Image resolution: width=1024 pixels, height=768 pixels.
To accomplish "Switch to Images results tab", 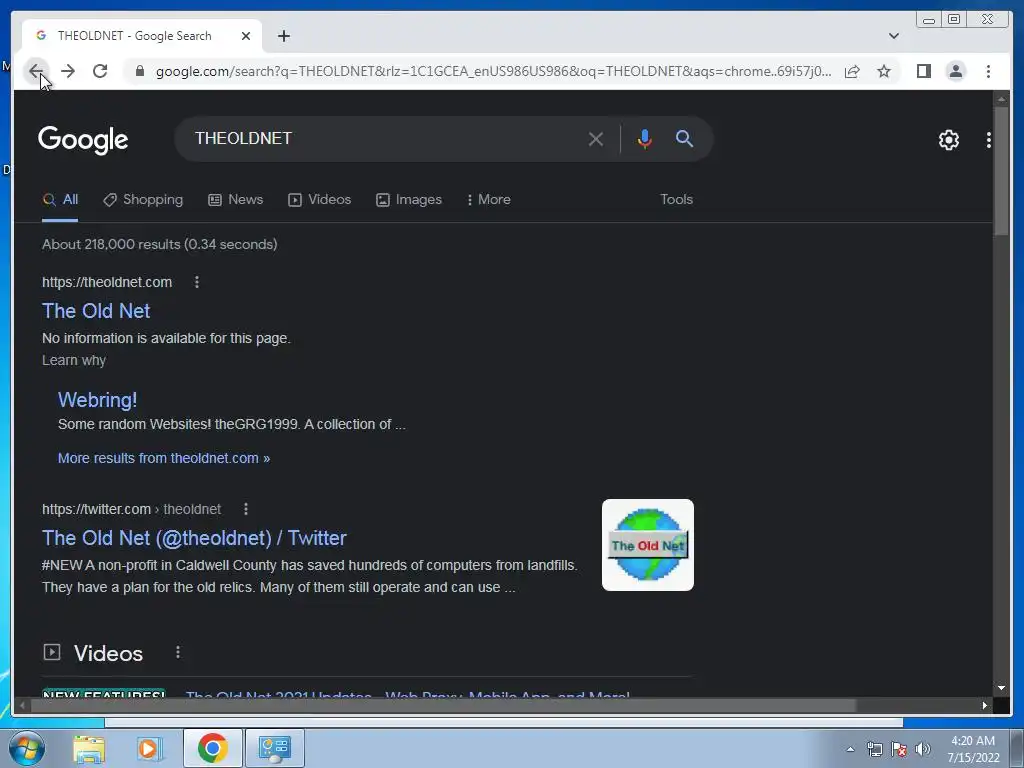I will click(409, 200).
